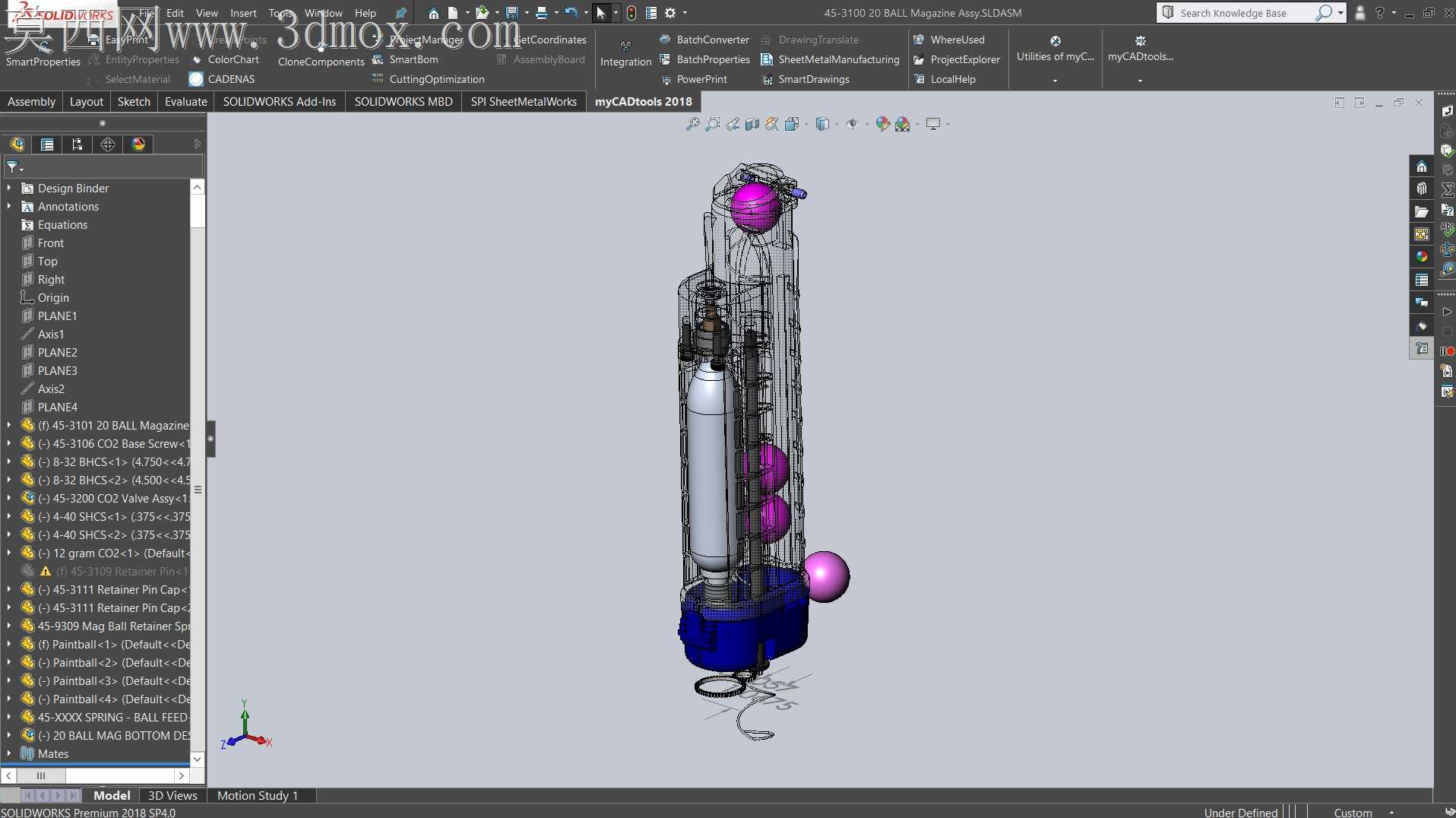Open File Explorer folder tab in task pane
Screen dimensions: 1456x818
[1421, 211]
